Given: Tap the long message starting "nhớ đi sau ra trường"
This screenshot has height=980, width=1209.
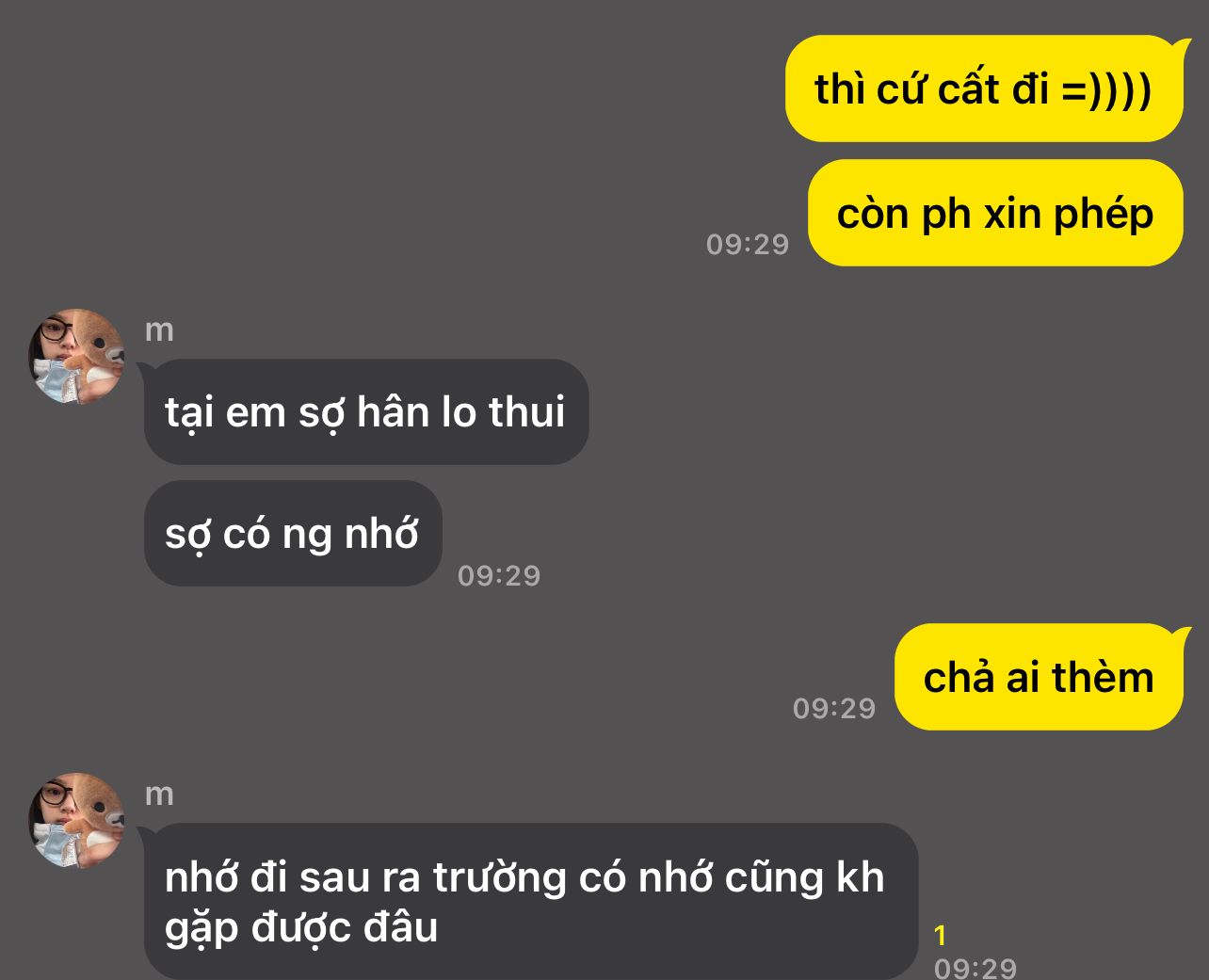Looking at the screenshot, I should pyautogui.click(x=531, y=902).
